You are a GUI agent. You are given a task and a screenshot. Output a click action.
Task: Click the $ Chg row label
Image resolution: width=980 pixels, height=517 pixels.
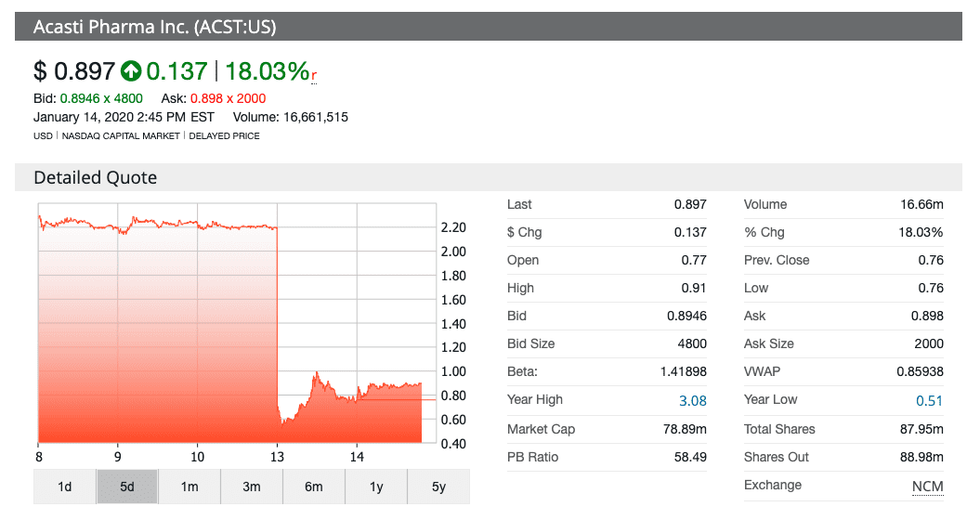pos(524,233)
